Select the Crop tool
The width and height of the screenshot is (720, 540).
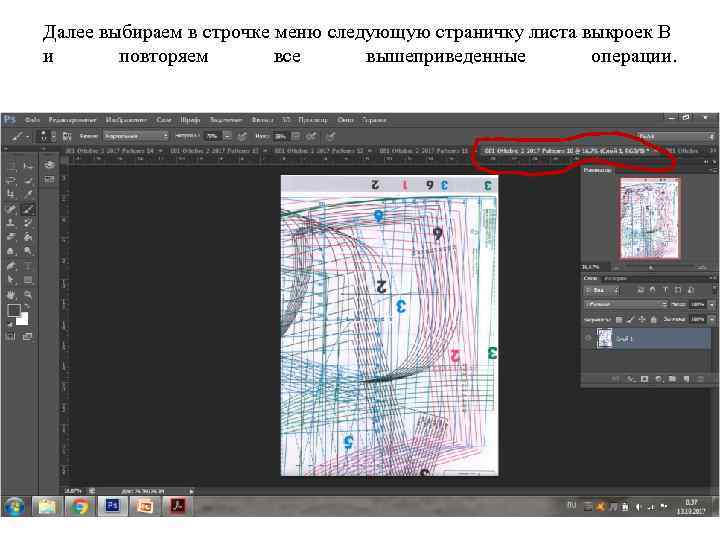coord(11,195)
